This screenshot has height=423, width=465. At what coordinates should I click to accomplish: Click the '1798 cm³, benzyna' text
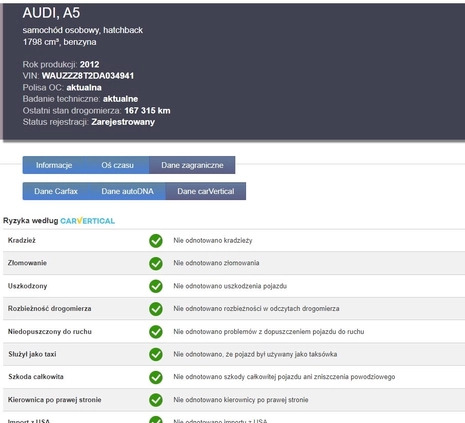click(59, 42)
